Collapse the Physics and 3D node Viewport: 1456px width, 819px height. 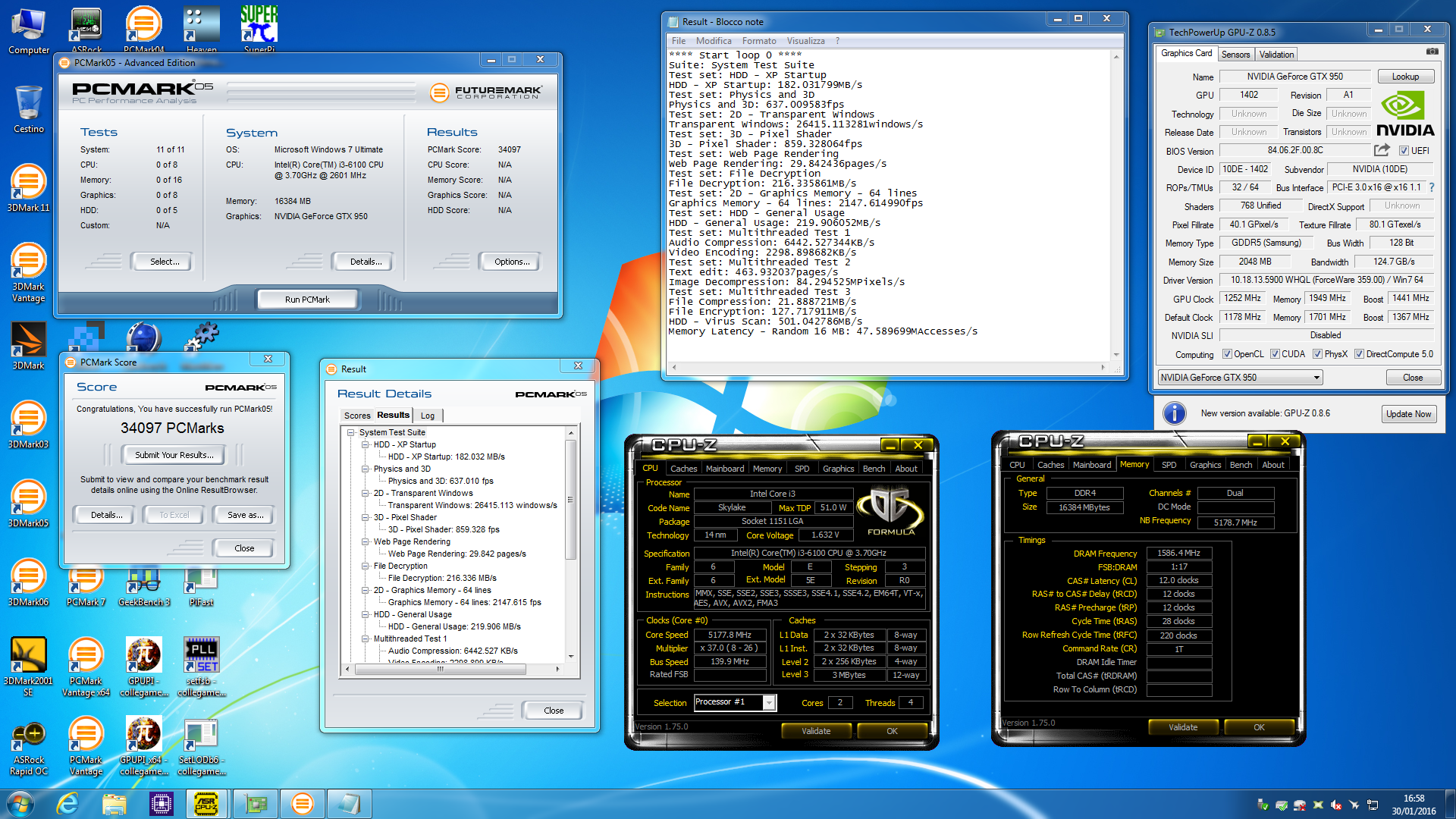tap(365, 469)
